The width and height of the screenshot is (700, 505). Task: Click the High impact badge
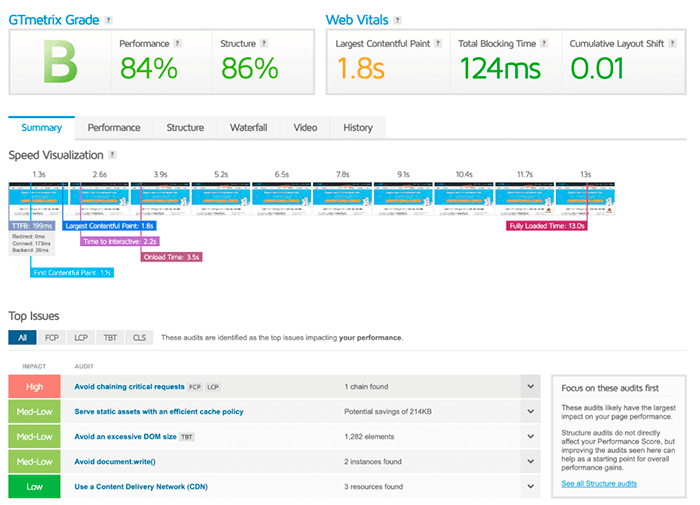34,387
